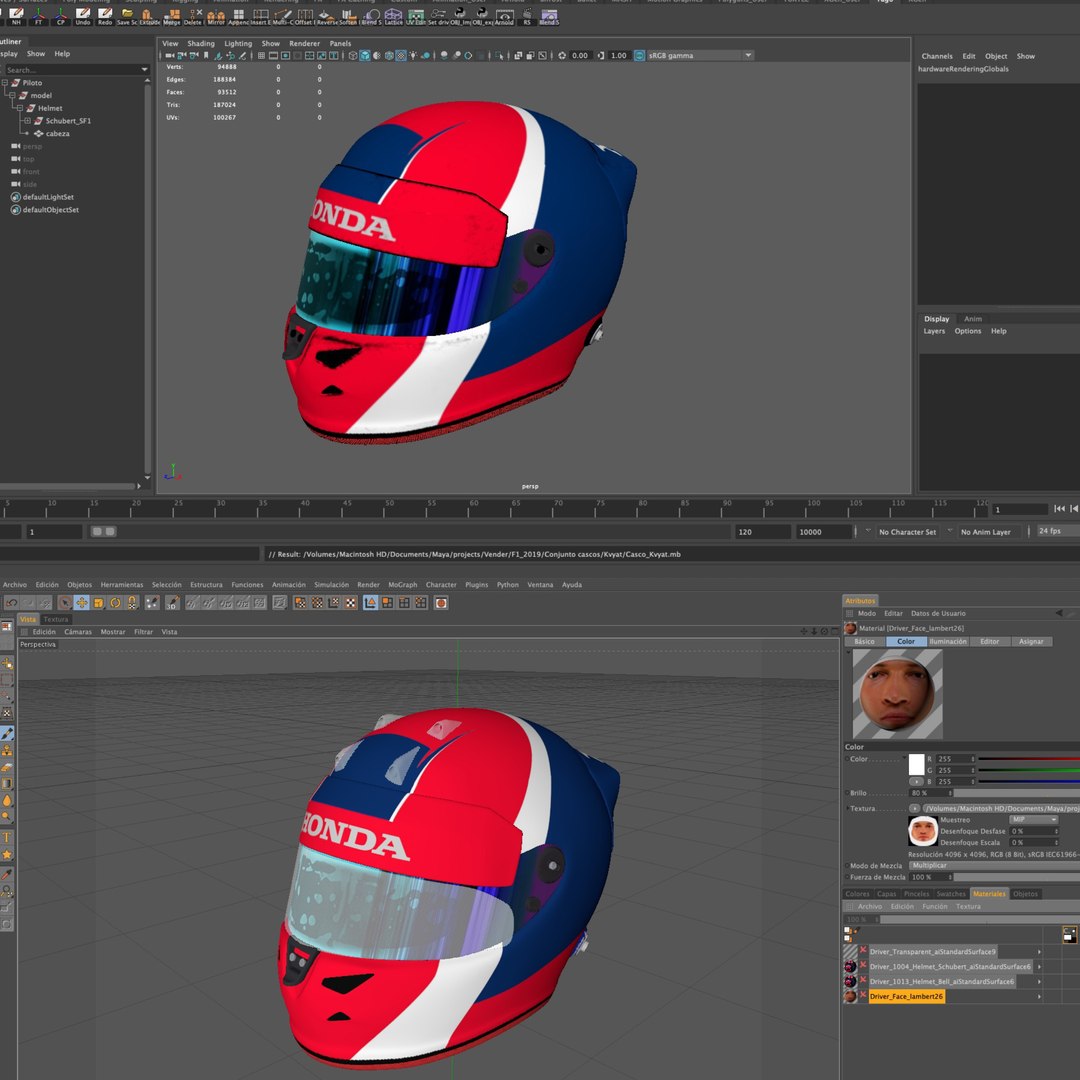Open the Herramientas menu in Cinema 4D

(122, 585)
